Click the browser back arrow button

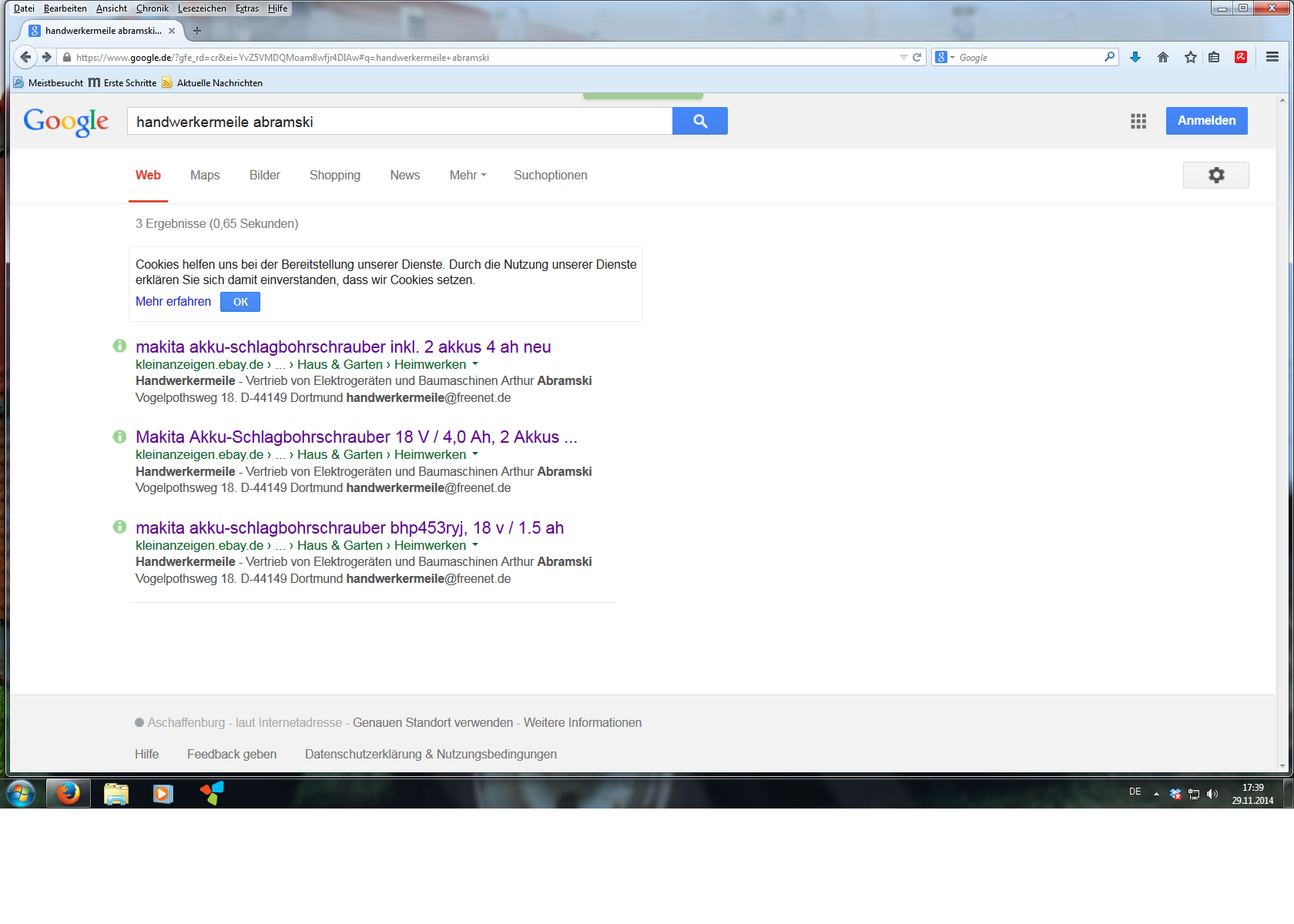tap(25, 57)
